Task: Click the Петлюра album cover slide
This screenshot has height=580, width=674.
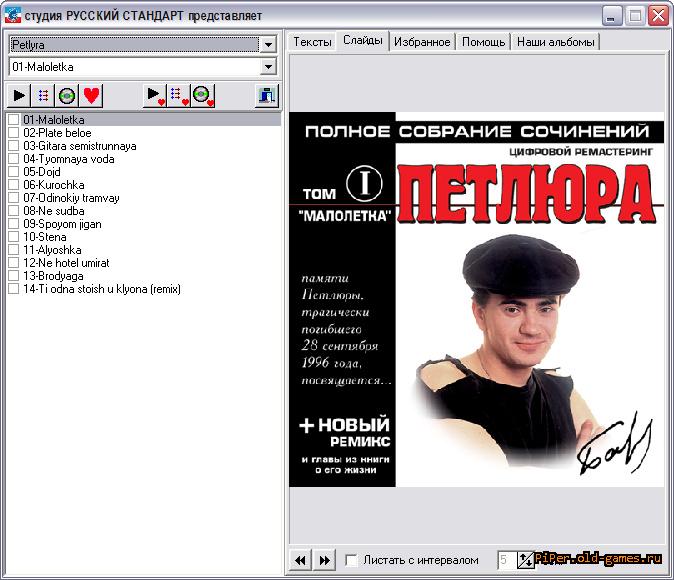Action: coord(476,300)
